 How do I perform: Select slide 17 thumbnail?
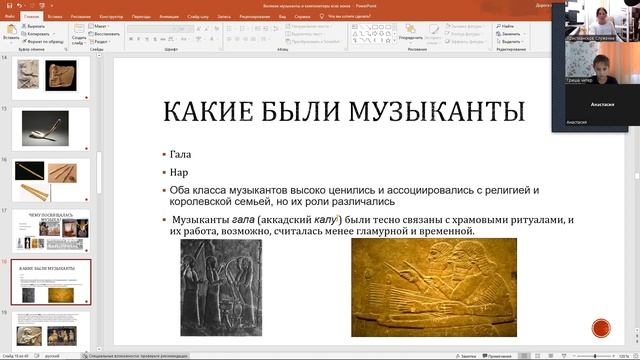(51, 231)
